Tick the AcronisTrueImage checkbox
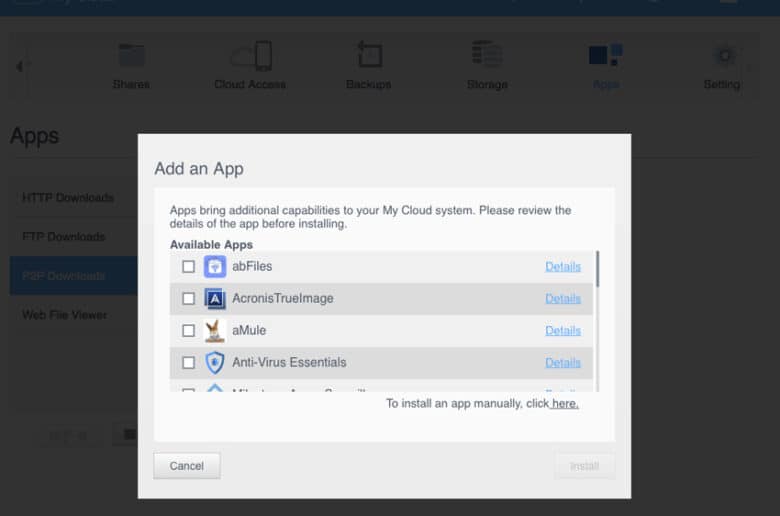 click(189, 299)
